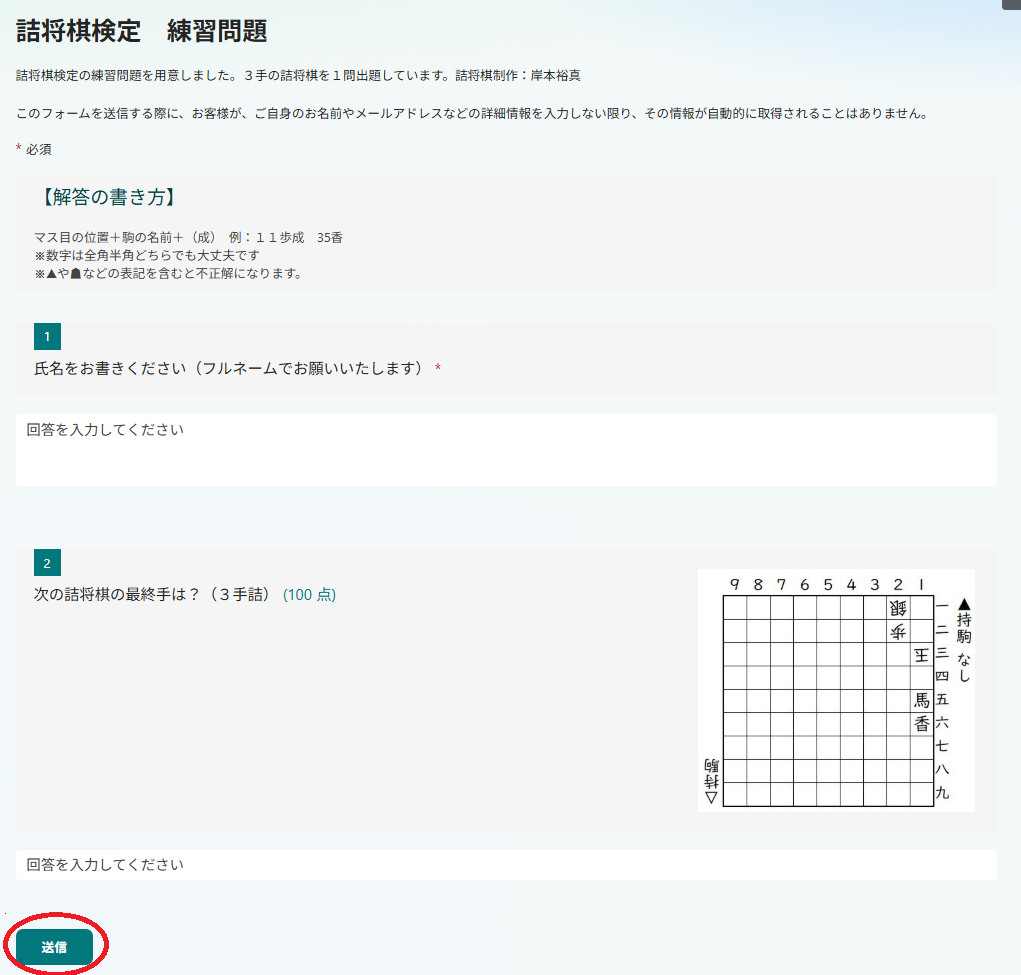Click the upside-down 銀 silver piece
This screenshot has height=975, width=1021.
click(x=897, y=608)
